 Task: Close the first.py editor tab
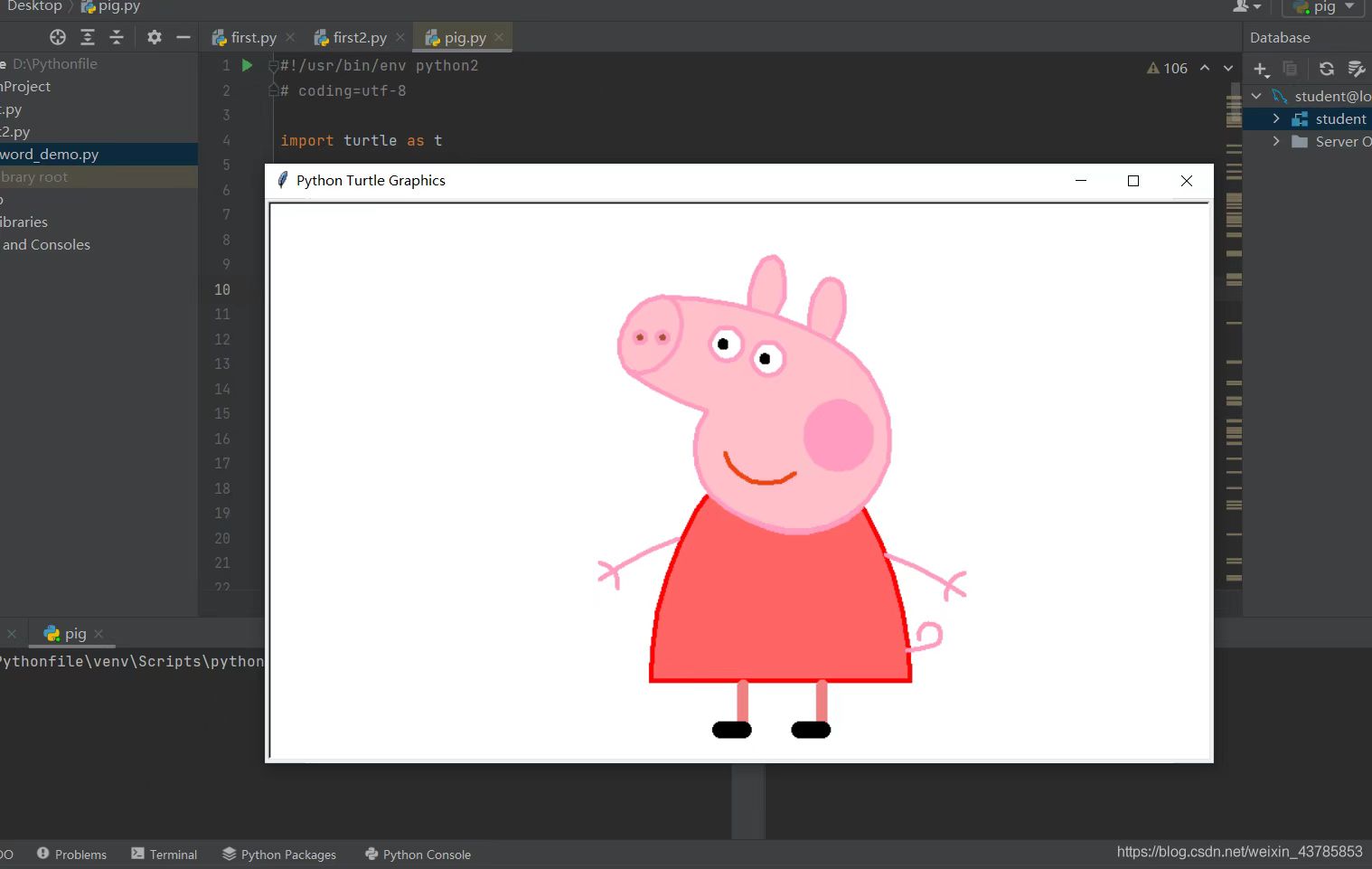pyautogui.click(x=290, y=37)
